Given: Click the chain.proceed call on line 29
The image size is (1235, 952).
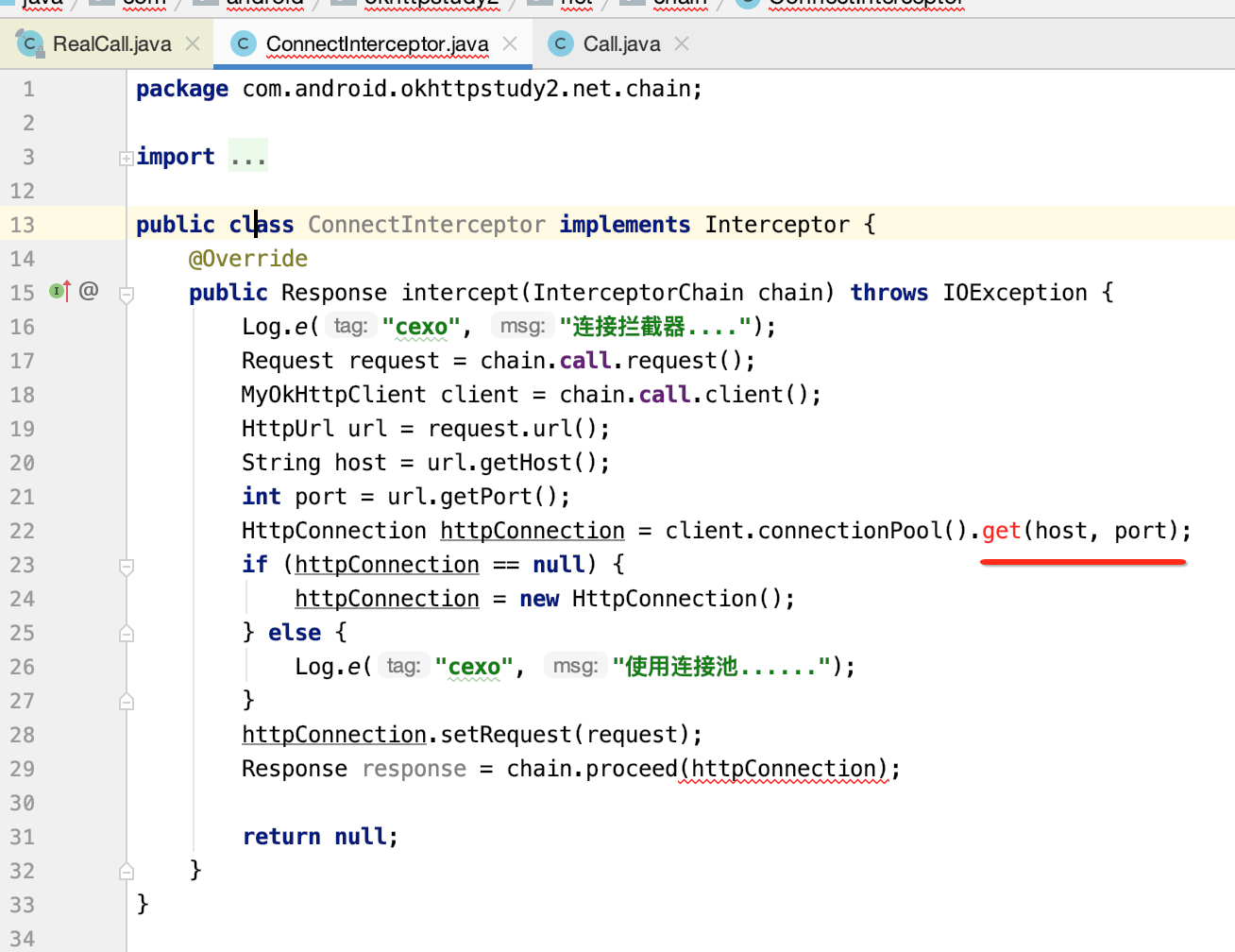Looking at the screenshot, I should click(592, 769).
